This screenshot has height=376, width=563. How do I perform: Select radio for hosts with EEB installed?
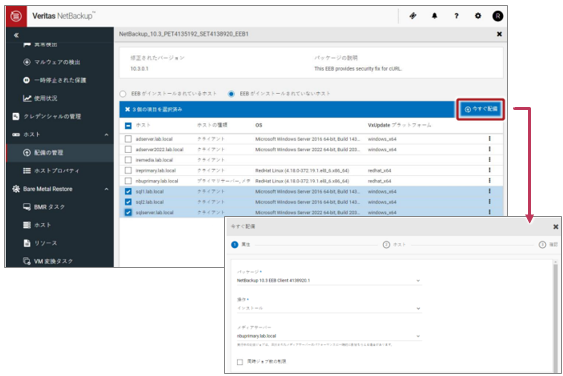[123, 94]
